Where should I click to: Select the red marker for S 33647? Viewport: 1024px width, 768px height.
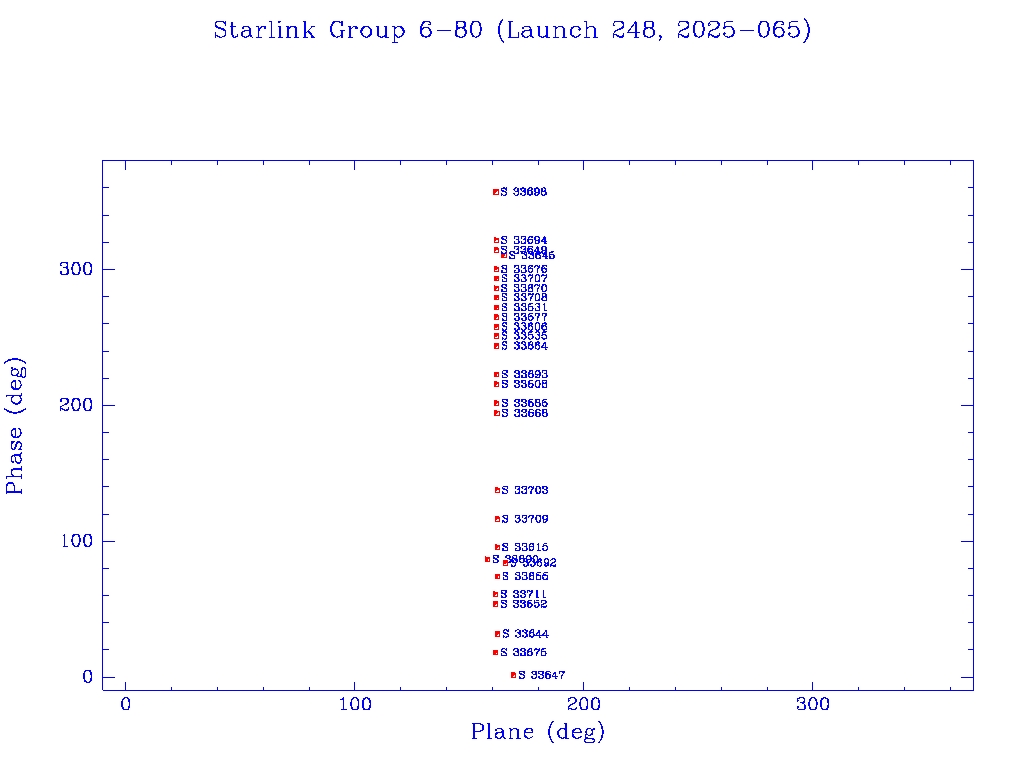click(513, 675)
